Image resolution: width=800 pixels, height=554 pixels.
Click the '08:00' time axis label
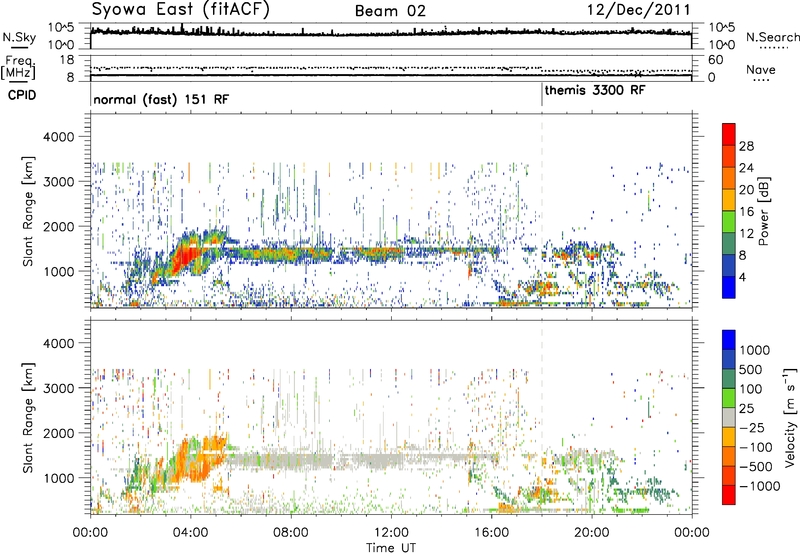[291, 533]
